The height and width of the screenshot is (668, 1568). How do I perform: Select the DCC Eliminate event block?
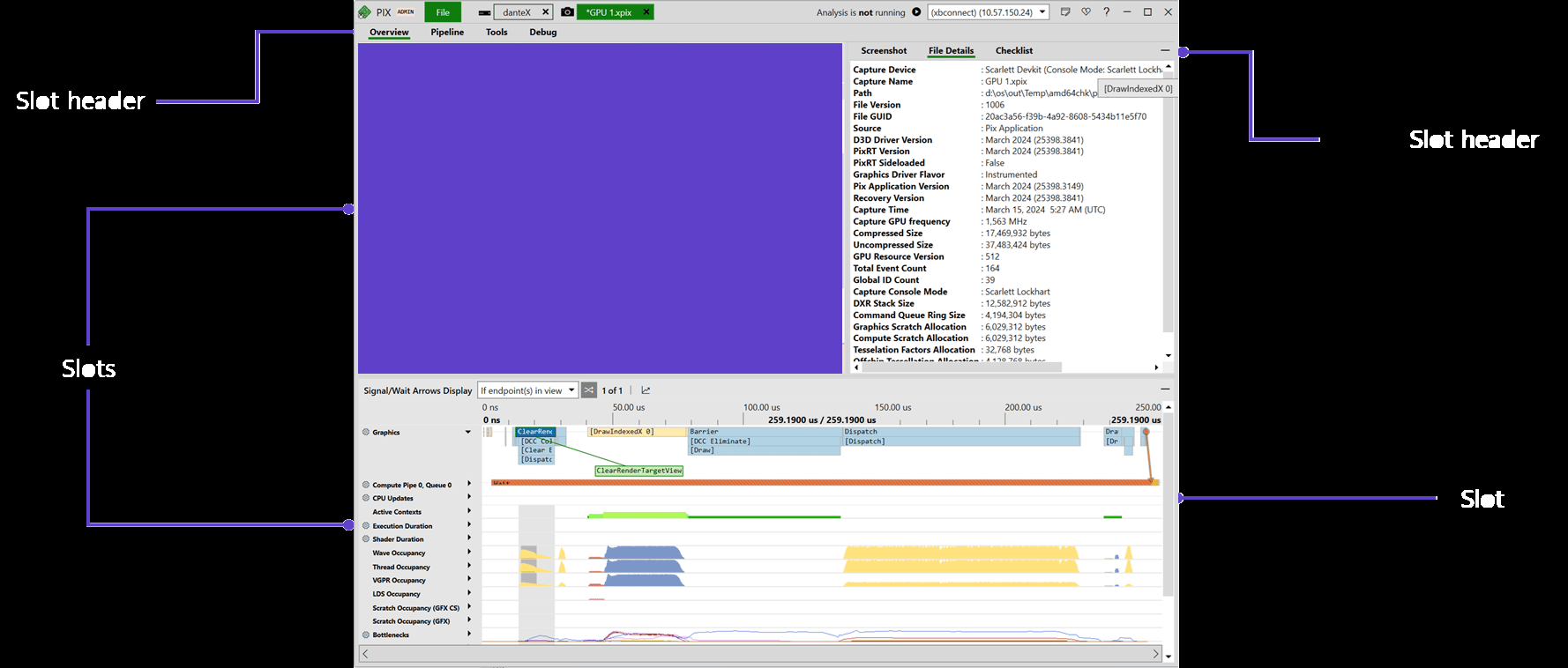click(765, 442)
